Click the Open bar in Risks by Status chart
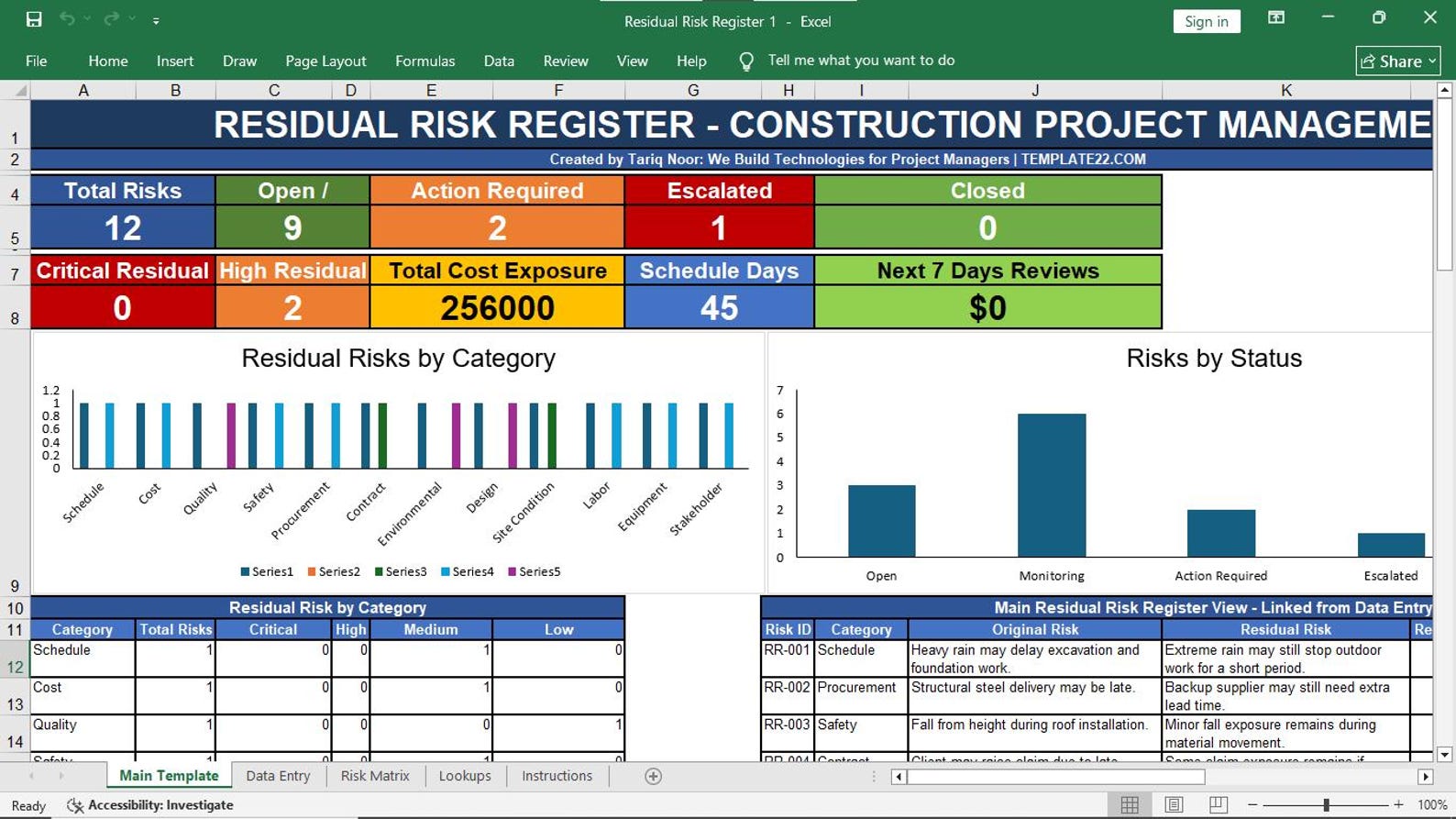The image size is (1456, 819). point(881,521)
